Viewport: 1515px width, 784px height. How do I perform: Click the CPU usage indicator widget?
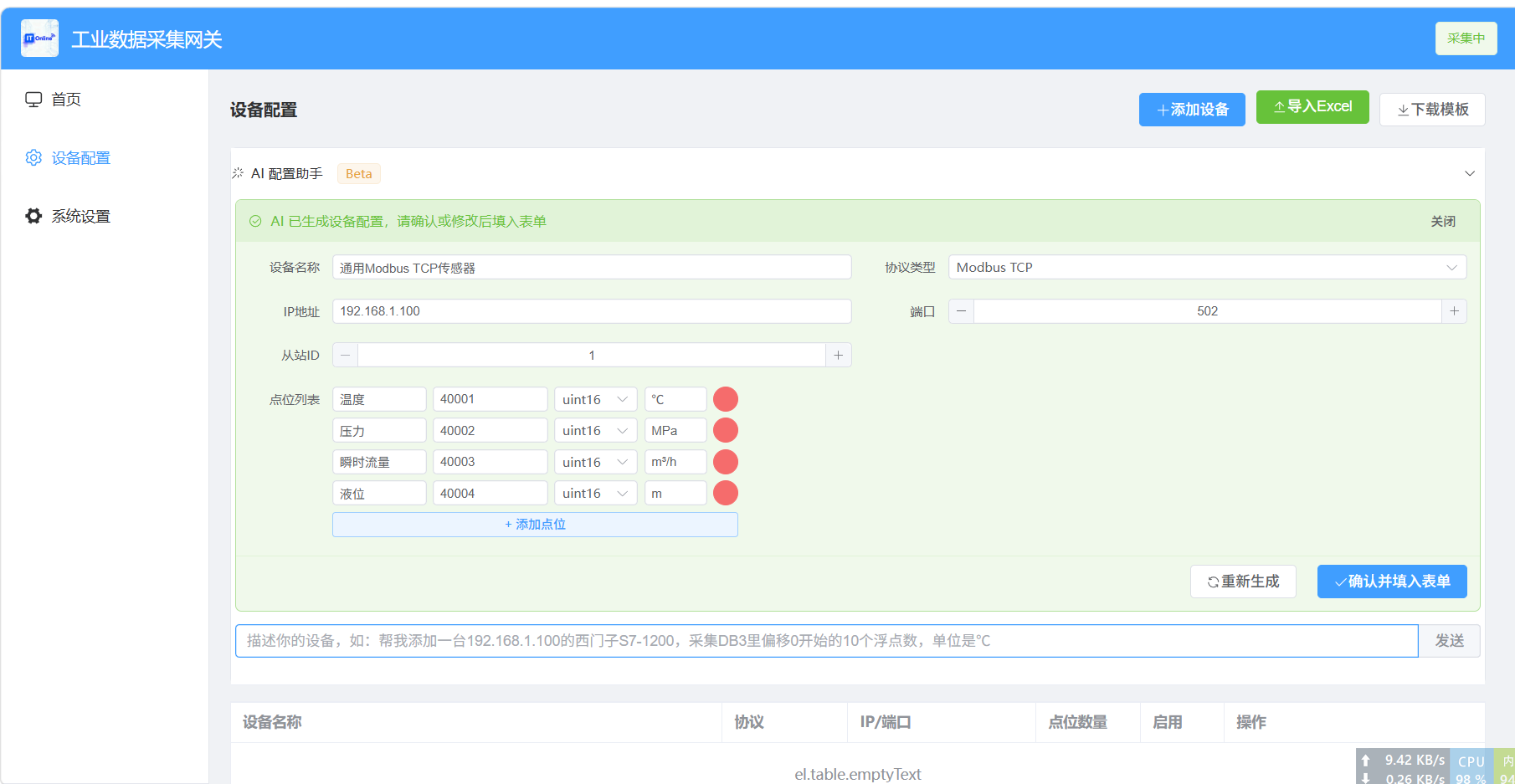click(x=1471, y=768)
